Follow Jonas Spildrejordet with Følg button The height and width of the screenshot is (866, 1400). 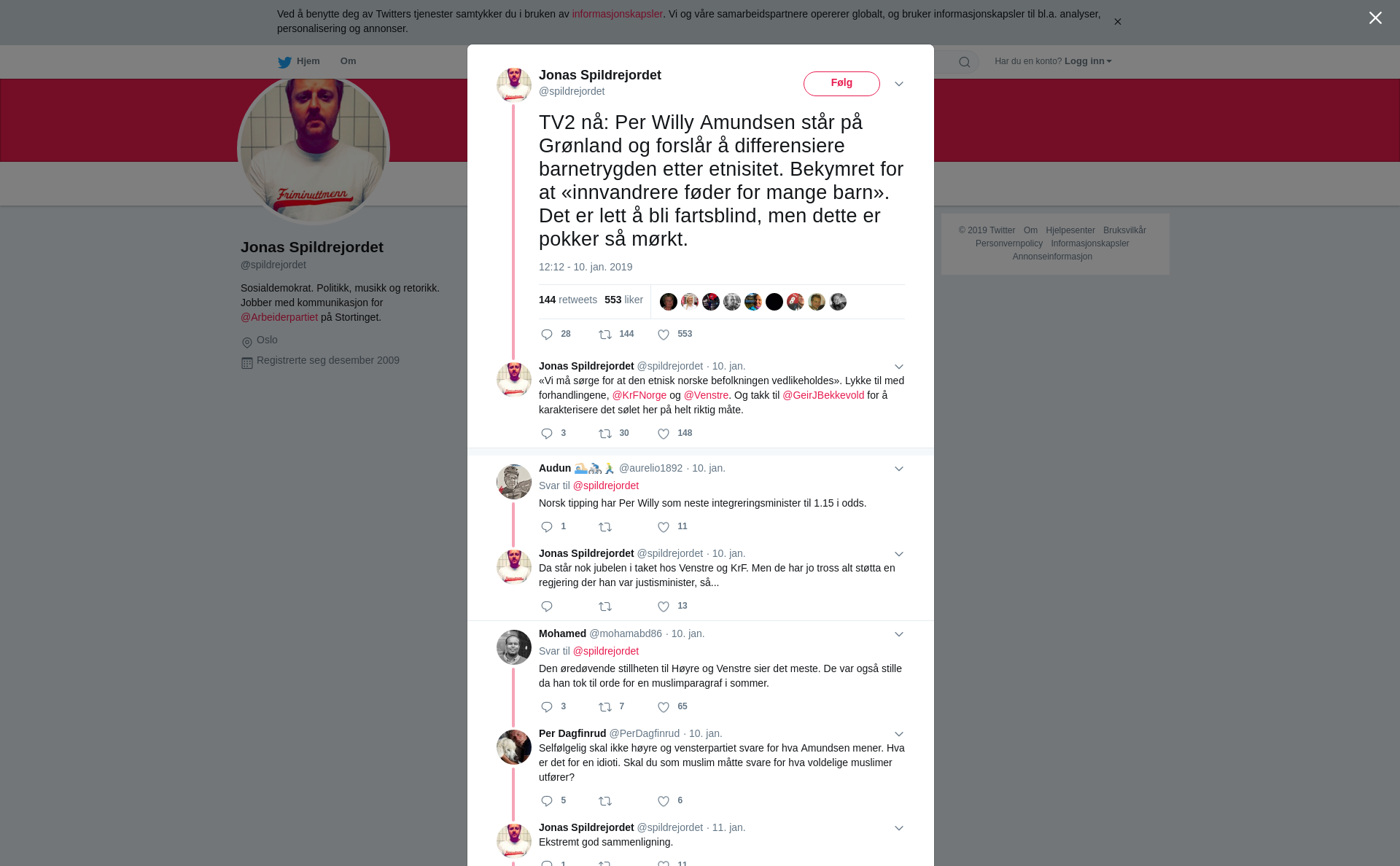[841, 83]
